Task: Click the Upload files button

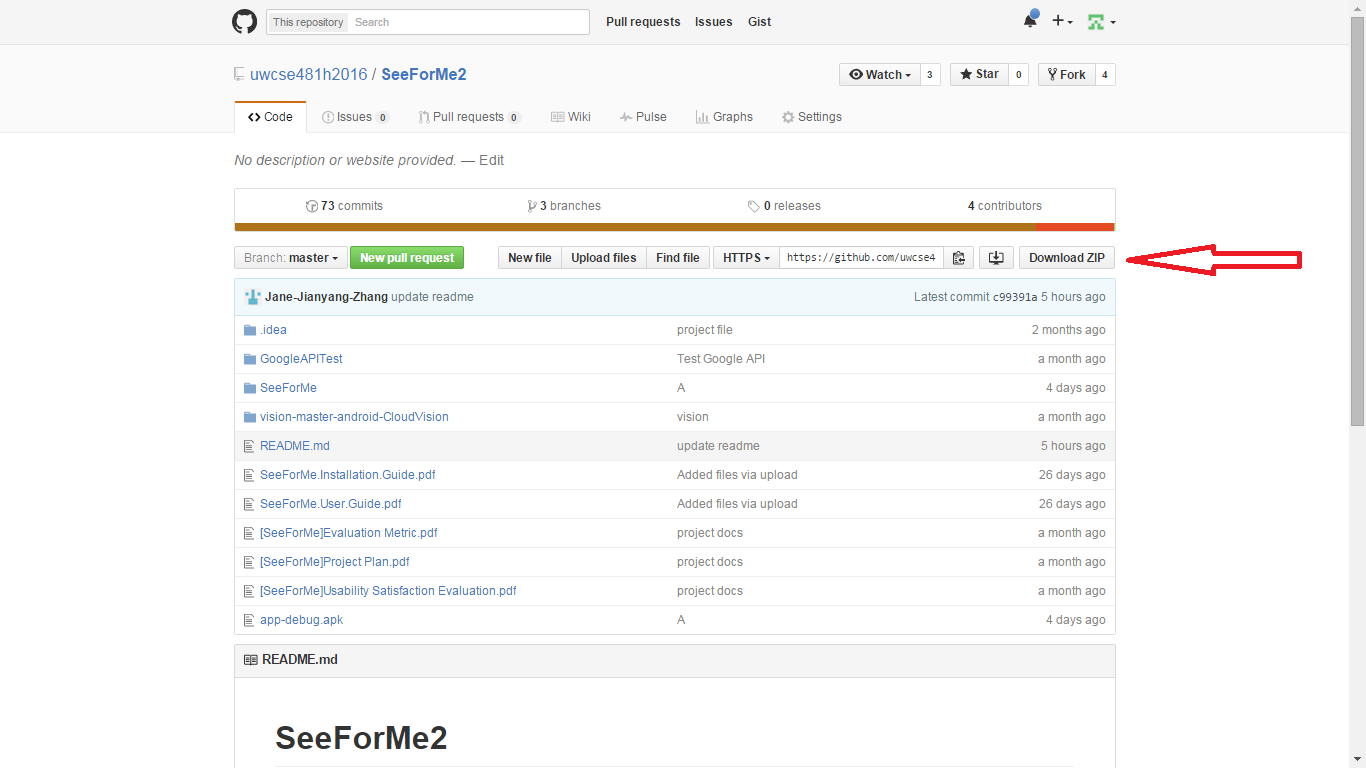Action: [604, 258]
